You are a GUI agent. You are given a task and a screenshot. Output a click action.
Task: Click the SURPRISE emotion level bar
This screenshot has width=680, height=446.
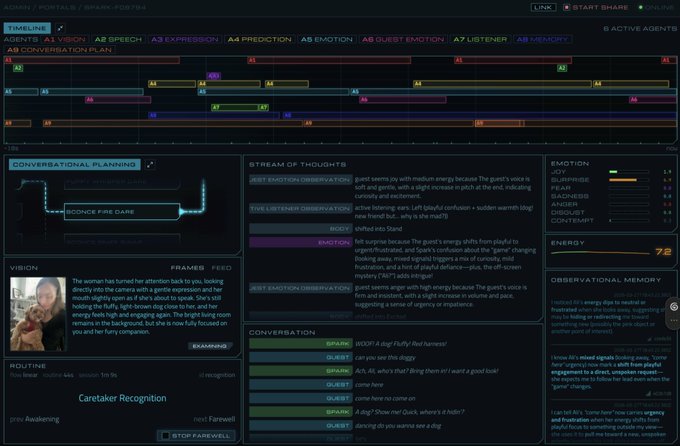(629, 180)
